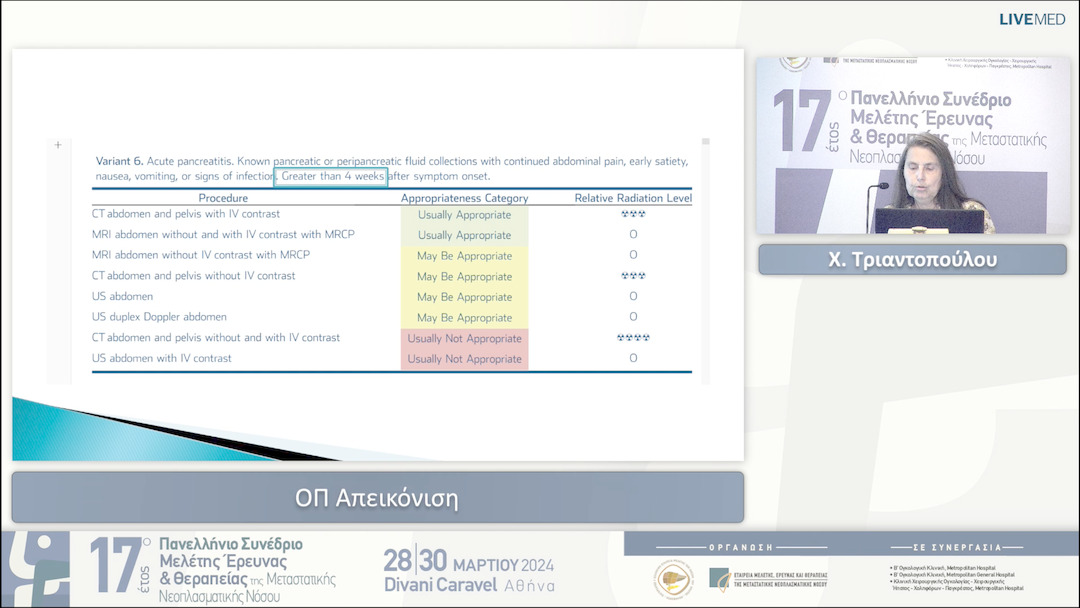Image resolution: width=1080 pixels, height=608 pixels.
Task: Click green 'Usually Appropriate' cell for MRI row
Action: pos(464,235)
